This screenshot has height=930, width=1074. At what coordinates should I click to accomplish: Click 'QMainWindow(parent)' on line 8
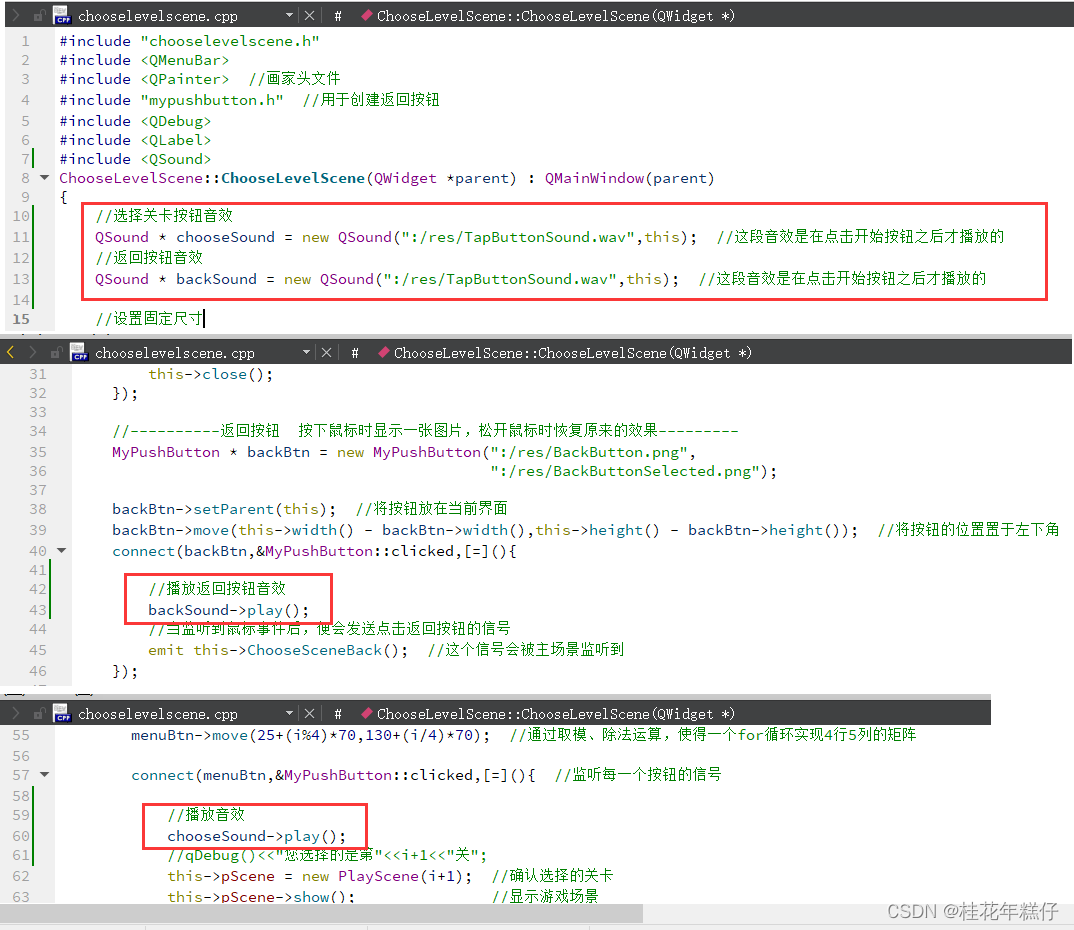(x=629, y=178)
